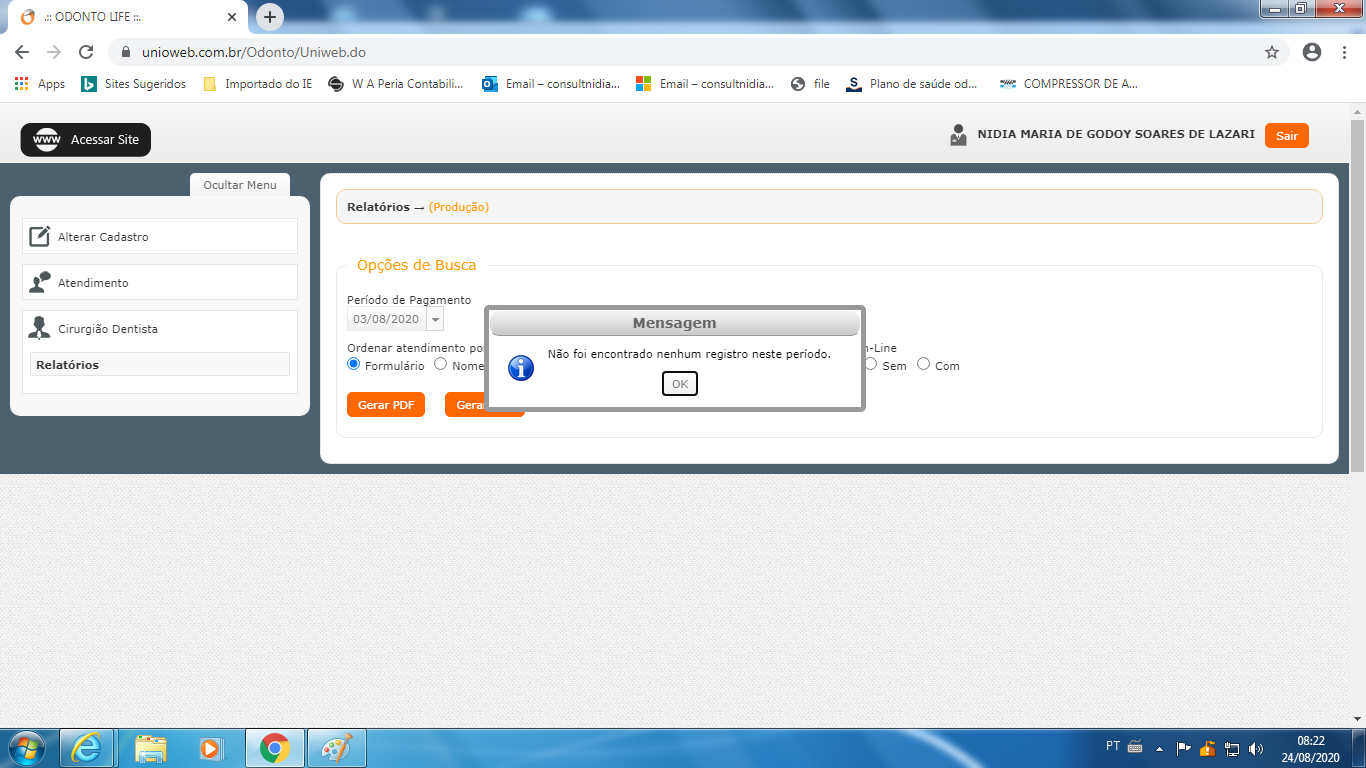This screenshot has height=768, width=1366.
Task: Log out with the Sair button
Action: pos(1286,135)
